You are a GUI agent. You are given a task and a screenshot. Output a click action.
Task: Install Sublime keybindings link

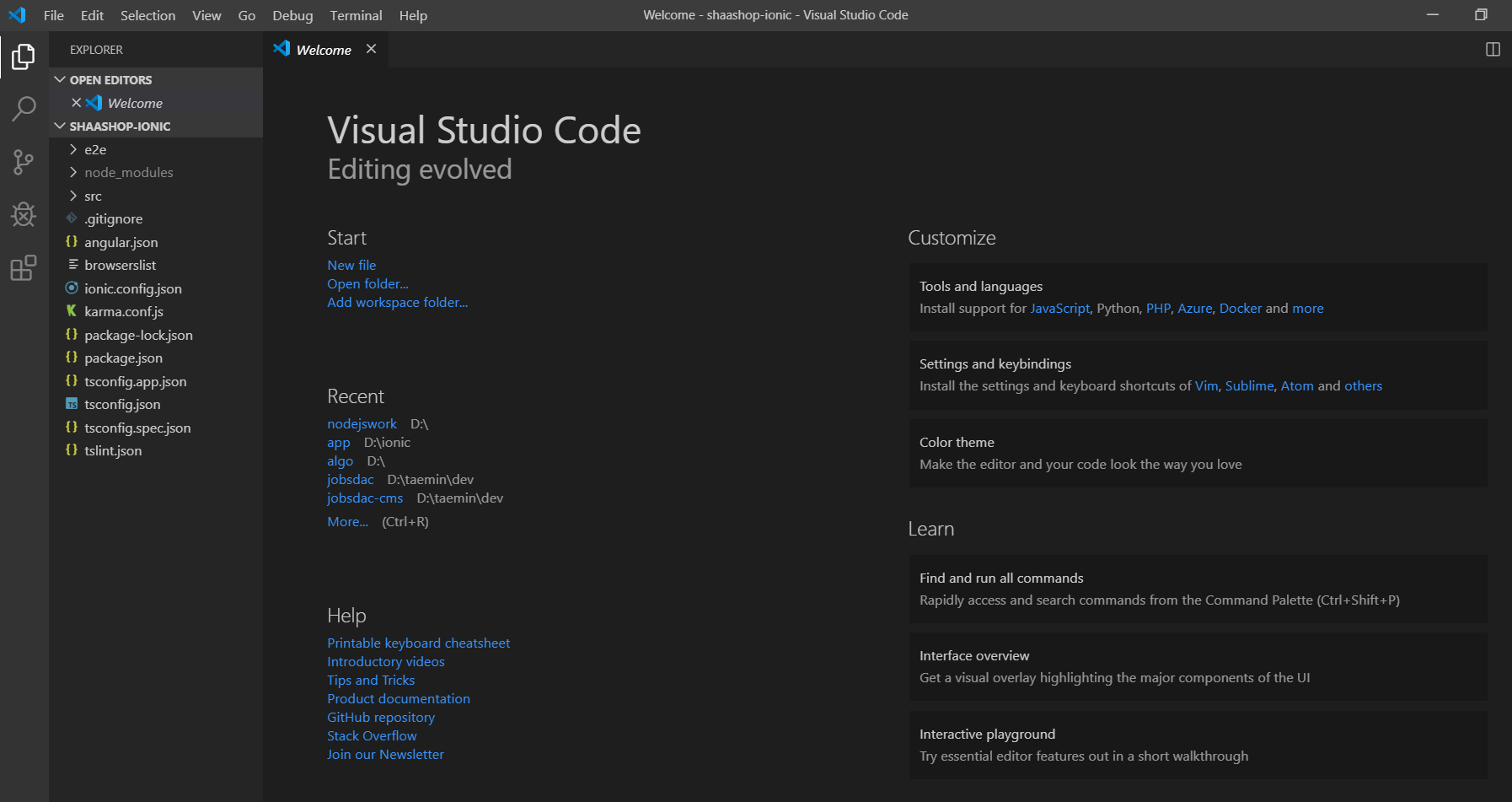[x=1249, y=385]
